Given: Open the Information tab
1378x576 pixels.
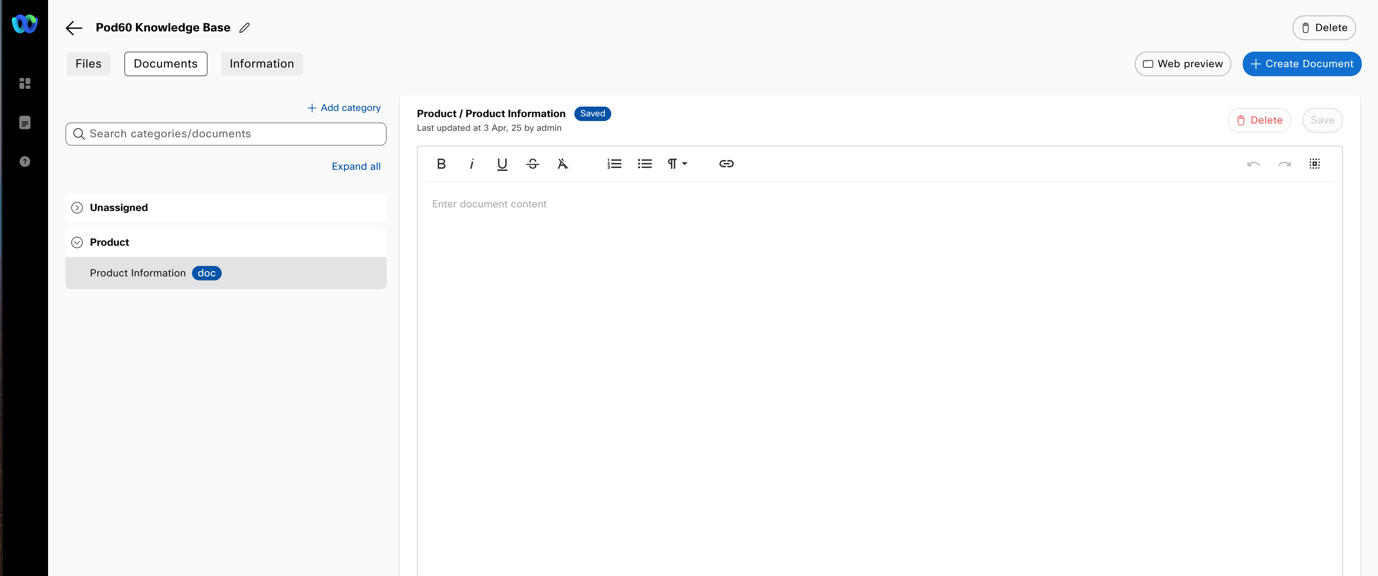Looking at the screenshot, I should 262,64.
